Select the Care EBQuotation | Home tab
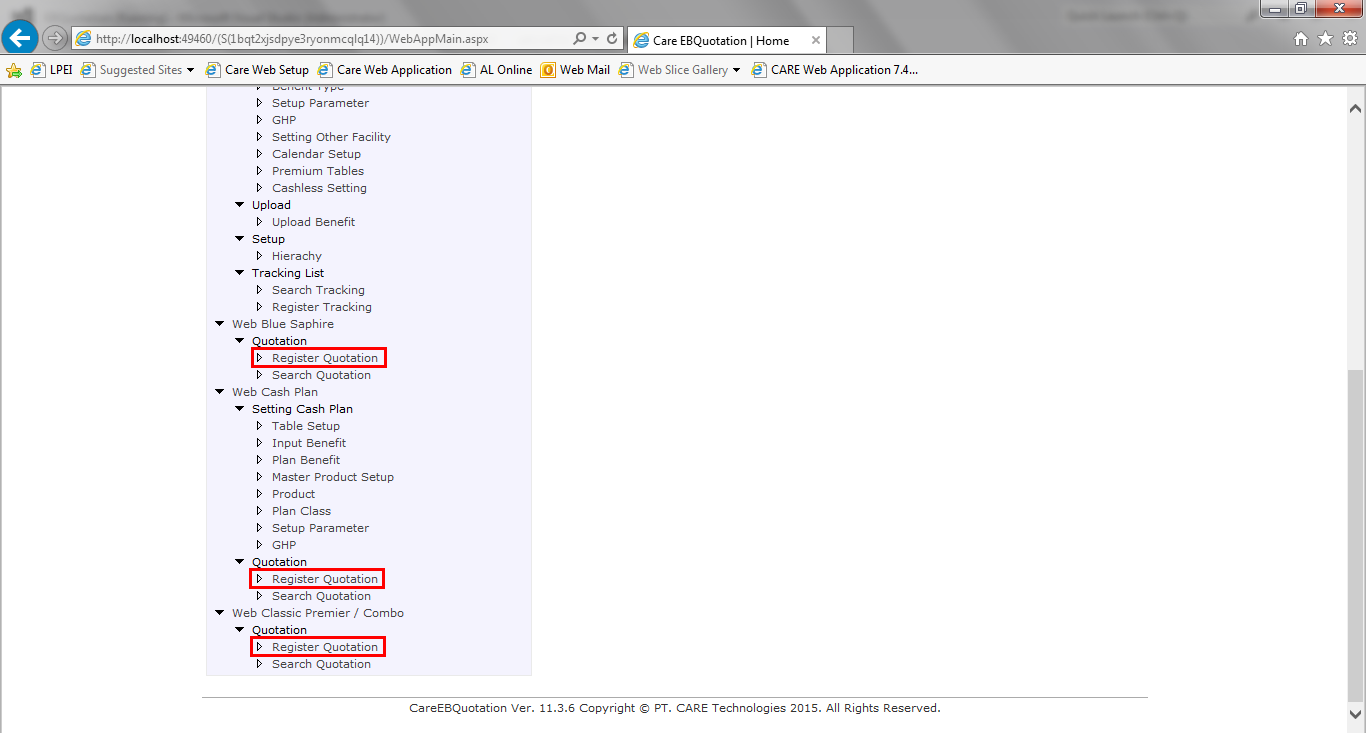 [x=720, y=40]
